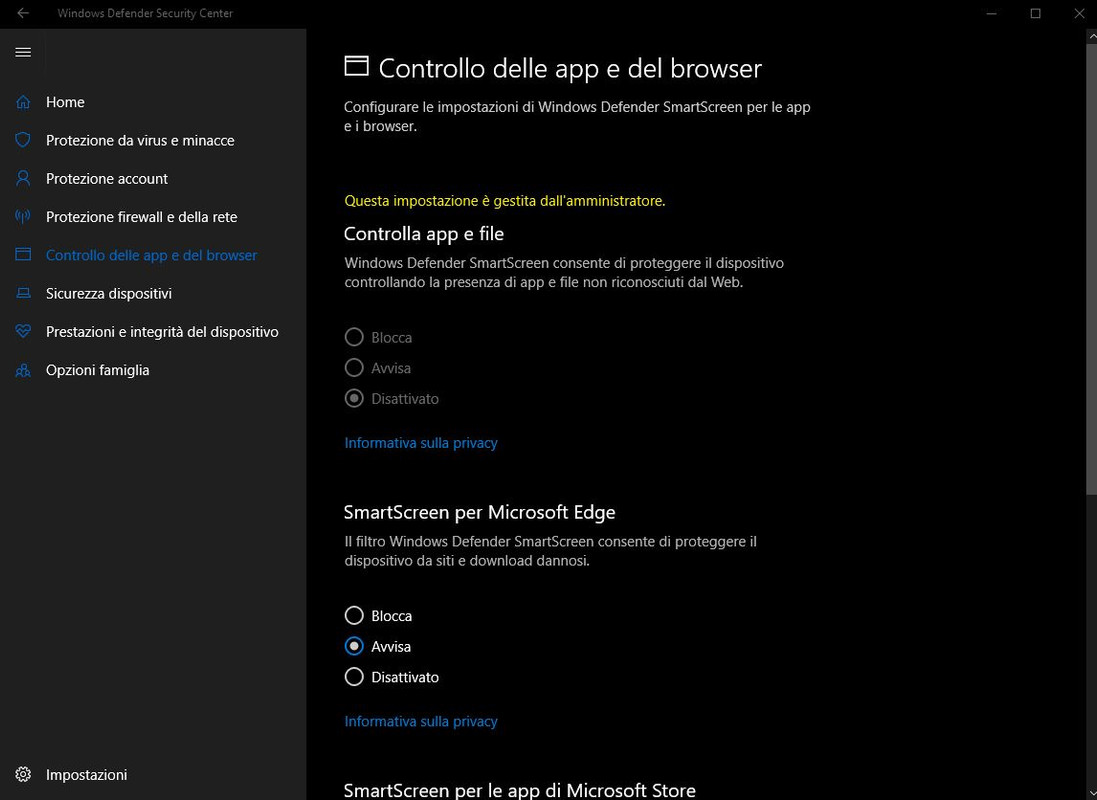Screen dimensions: 1097x800
Task: Click the SmartScreen per Microsoft Edge heading
Action: point(479,512)
